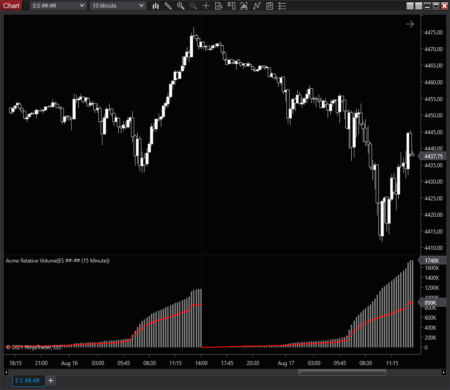Click the 4437.75 current price marker

pos(432,156)
